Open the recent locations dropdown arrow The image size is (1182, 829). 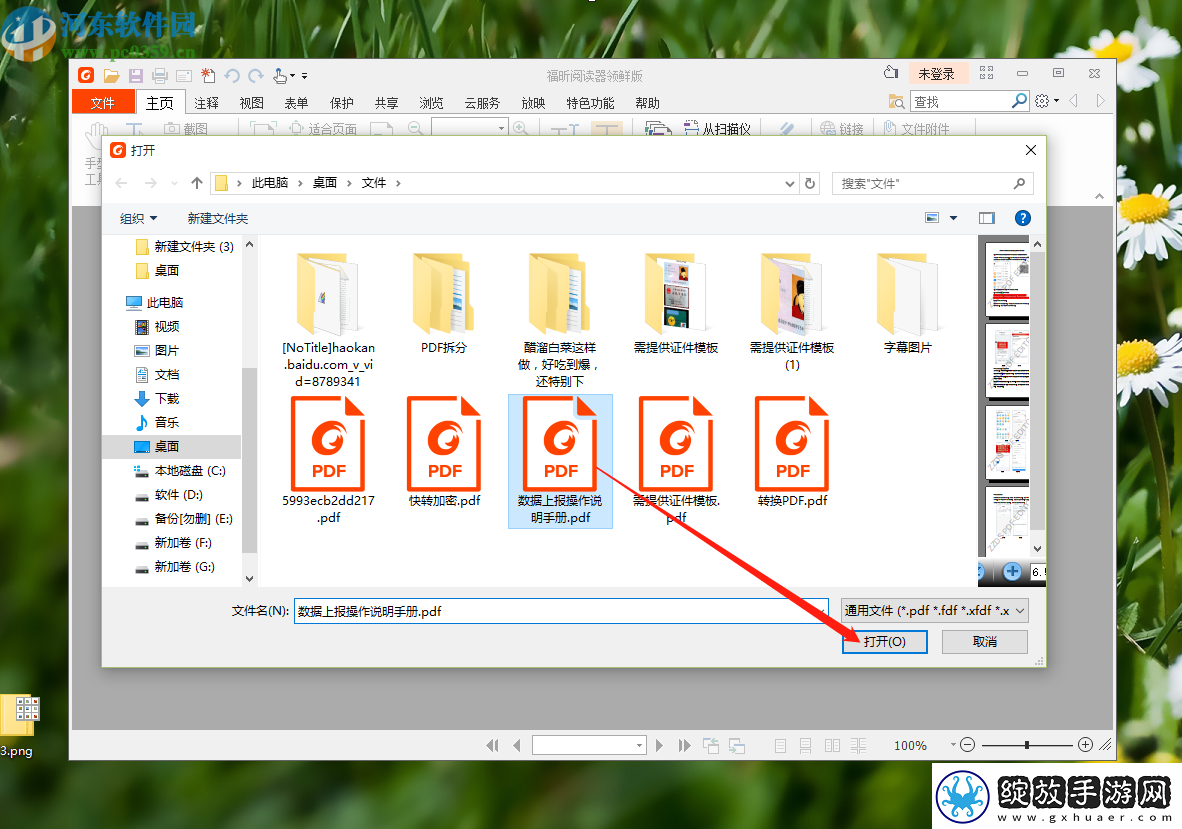tap(174, 183)
